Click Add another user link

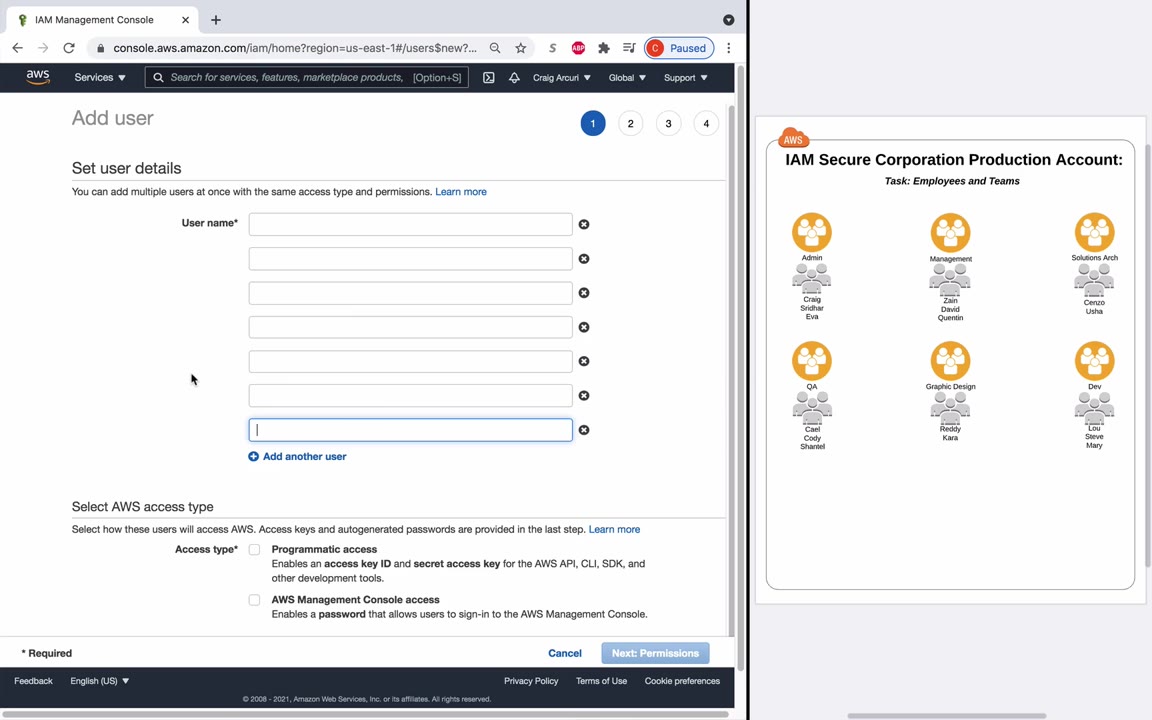point(298,456)
